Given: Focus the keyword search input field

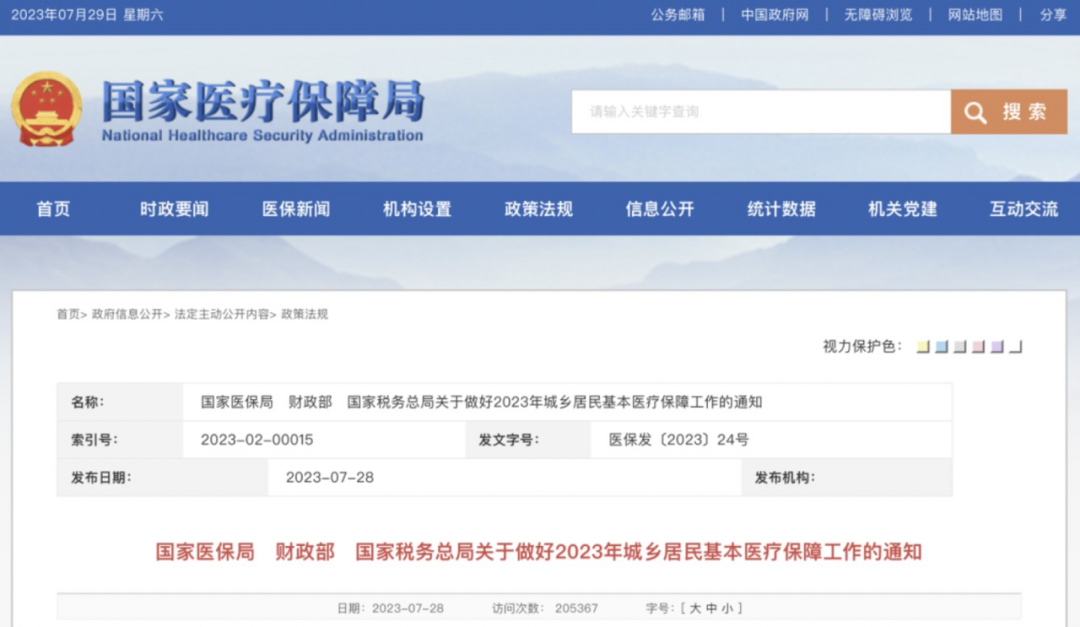Looking at the screenshot, I should (761, 112).
